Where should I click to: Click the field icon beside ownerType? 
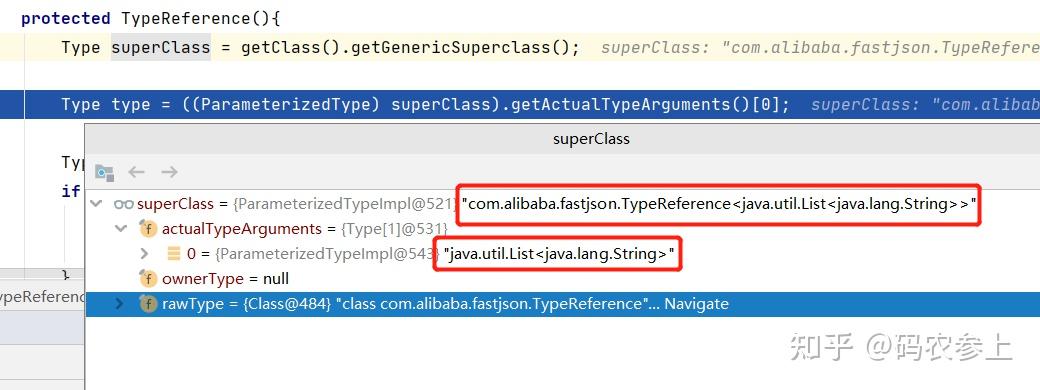coord(147,279)
